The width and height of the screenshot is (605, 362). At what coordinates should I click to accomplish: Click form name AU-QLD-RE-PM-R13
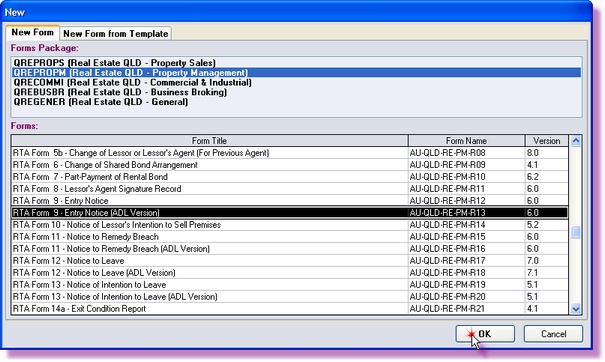click(x=447, y=213)
